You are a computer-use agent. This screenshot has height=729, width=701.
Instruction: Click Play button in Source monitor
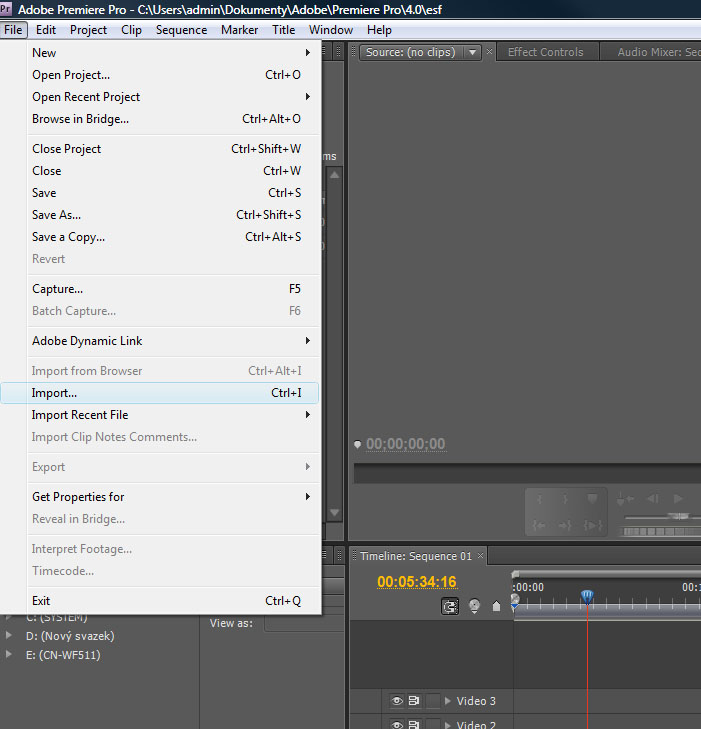(x=678, y=499)
